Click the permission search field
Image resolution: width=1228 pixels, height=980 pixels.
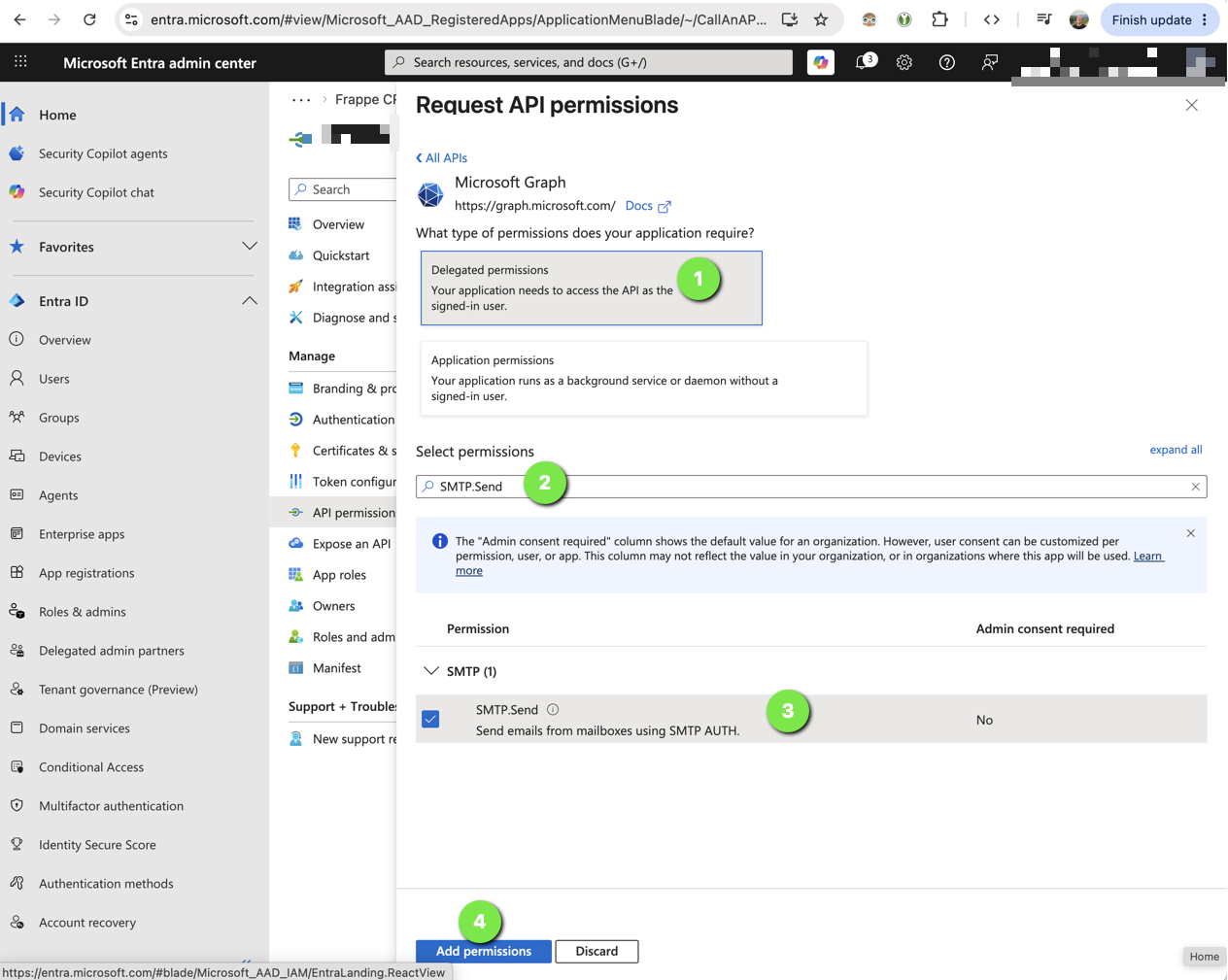click(811, 487)
